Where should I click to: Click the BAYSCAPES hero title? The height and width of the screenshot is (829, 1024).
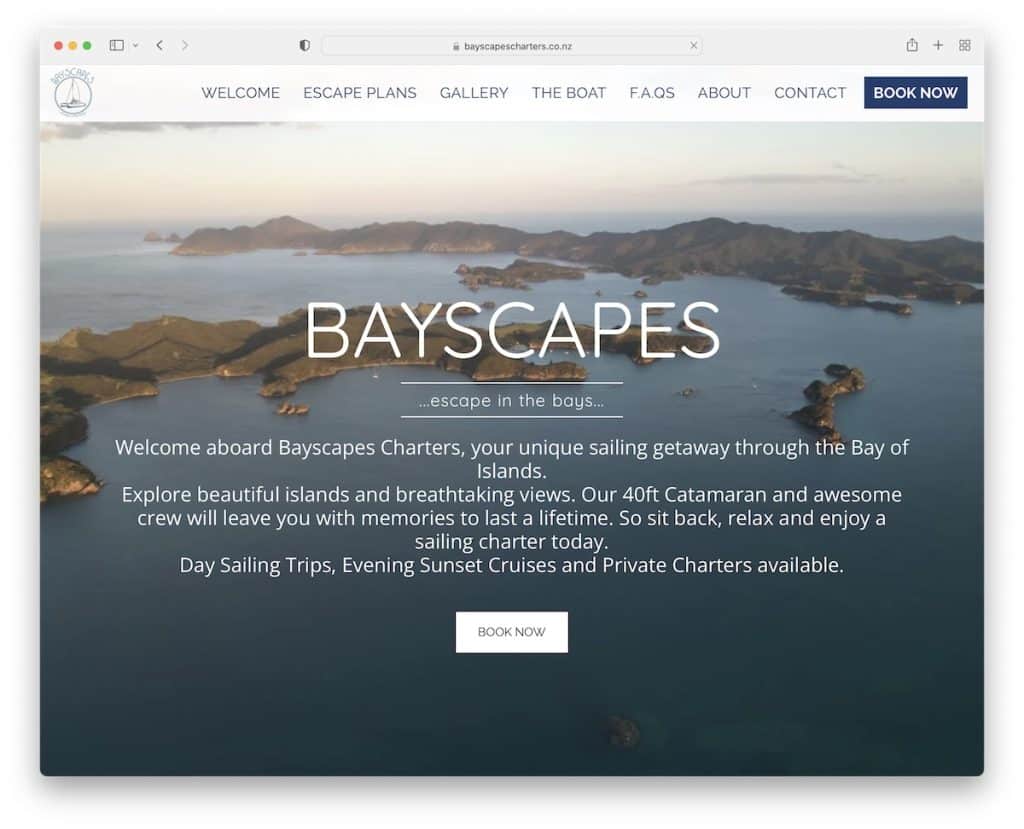(x=512, y=330)
